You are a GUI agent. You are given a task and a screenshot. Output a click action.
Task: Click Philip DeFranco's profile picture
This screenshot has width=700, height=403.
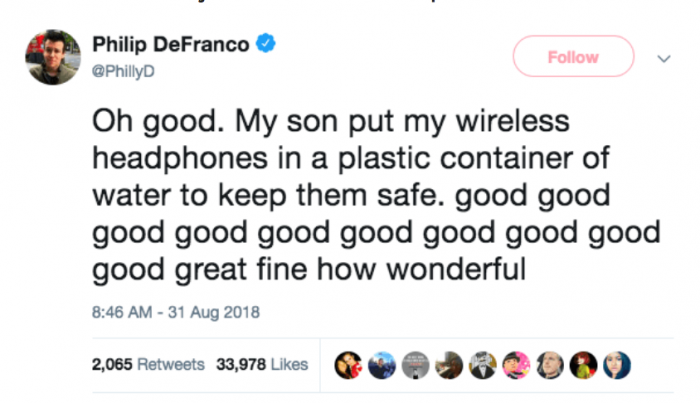[x=53, y=57]
